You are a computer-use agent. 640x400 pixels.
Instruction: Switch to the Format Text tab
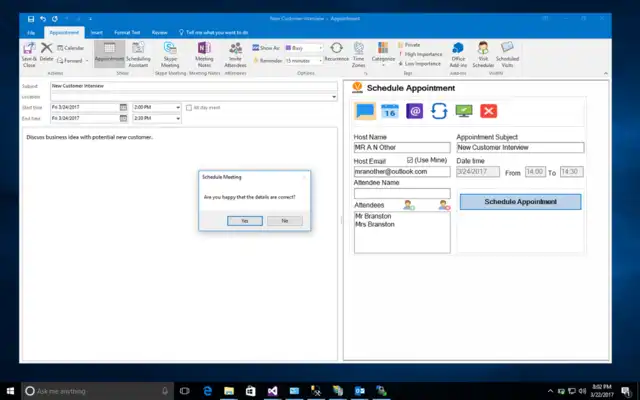click(x=127, y=33)
